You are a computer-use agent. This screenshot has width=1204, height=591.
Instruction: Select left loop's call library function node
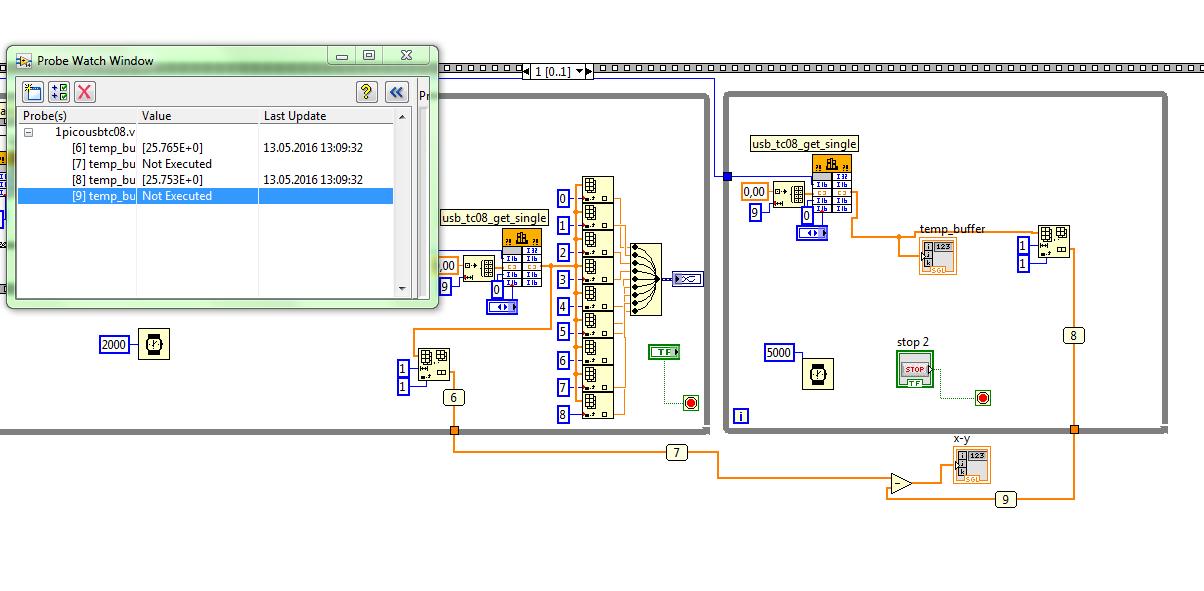(x=522, y=259)
